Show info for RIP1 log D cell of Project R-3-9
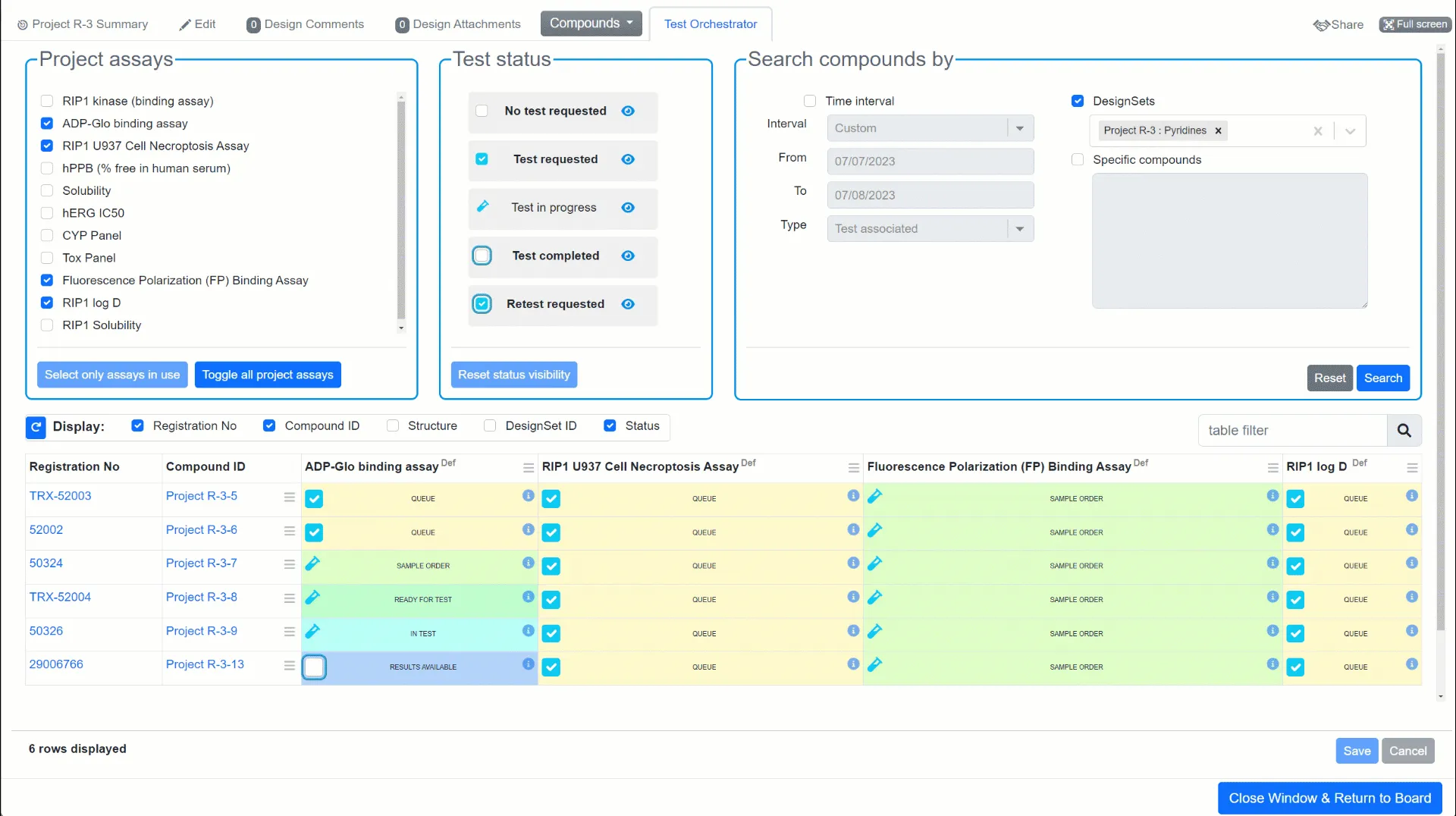This screenshot has height=816, width=1456. point(1412,631)
